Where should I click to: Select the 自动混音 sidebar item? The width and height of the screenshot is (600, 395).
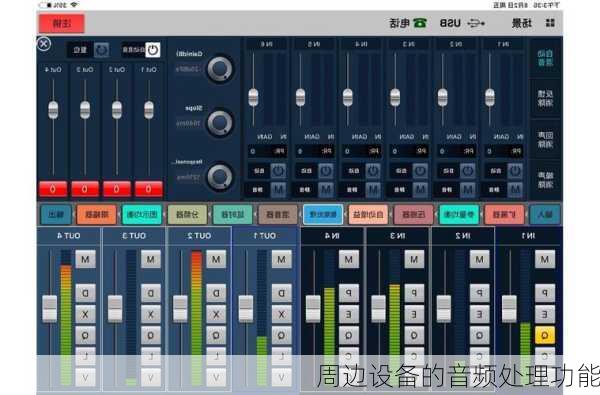point(545,58)
